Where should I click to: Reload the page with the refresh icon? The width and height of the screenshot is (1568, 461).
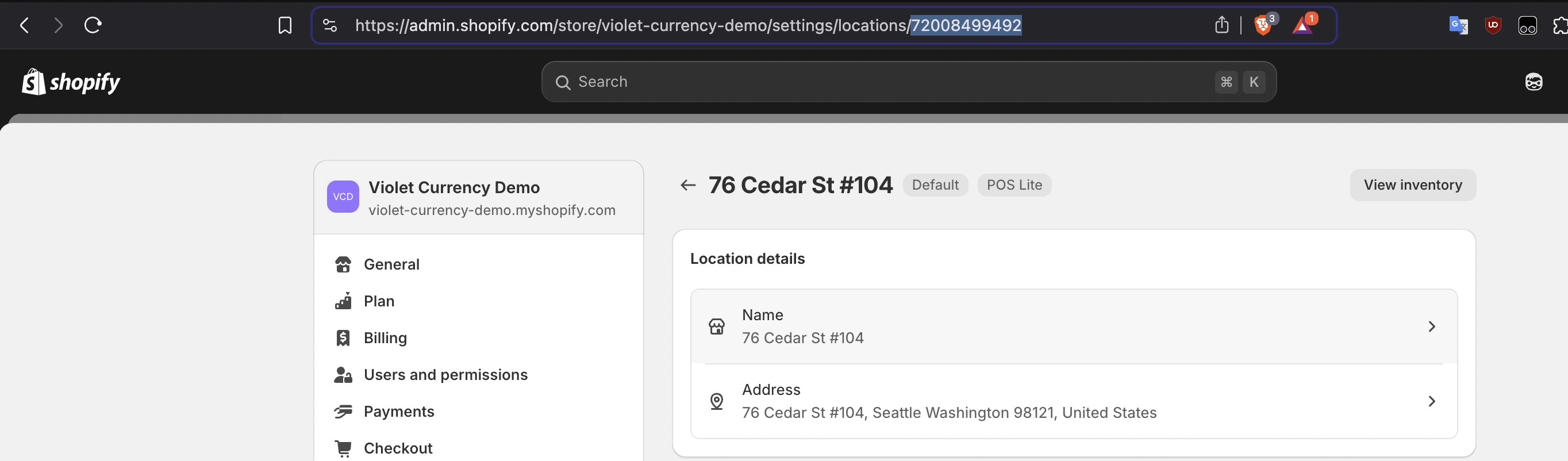click(x=93, y=25)
